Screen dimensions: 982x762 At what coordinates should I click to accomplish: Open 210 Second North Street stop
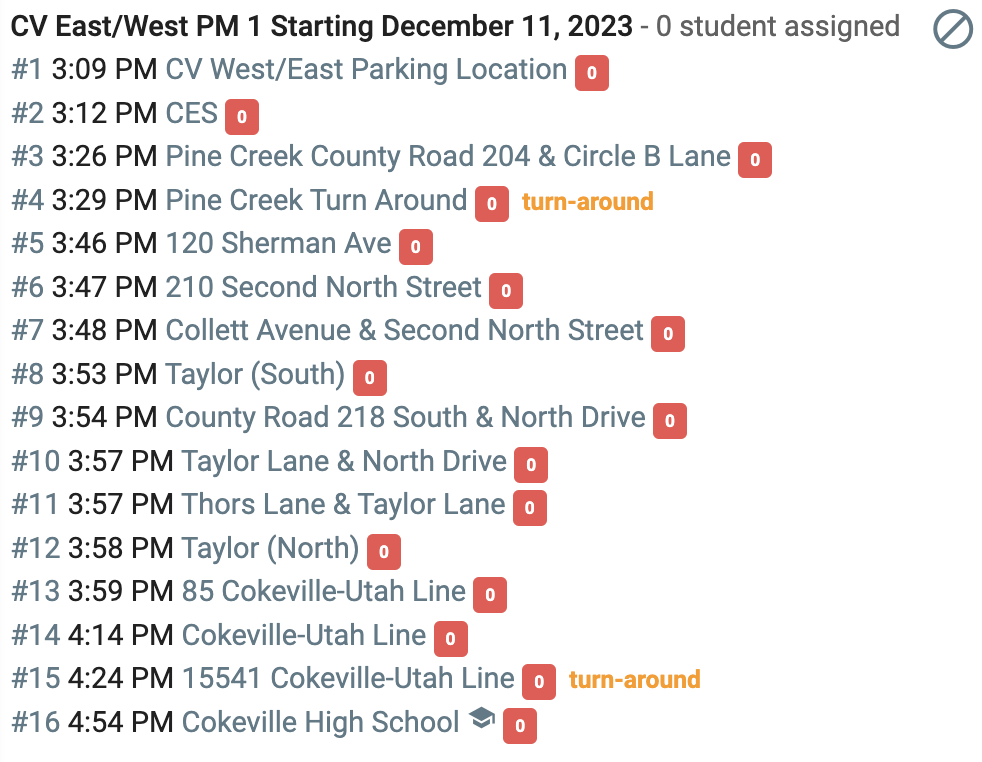pos(323,287)
